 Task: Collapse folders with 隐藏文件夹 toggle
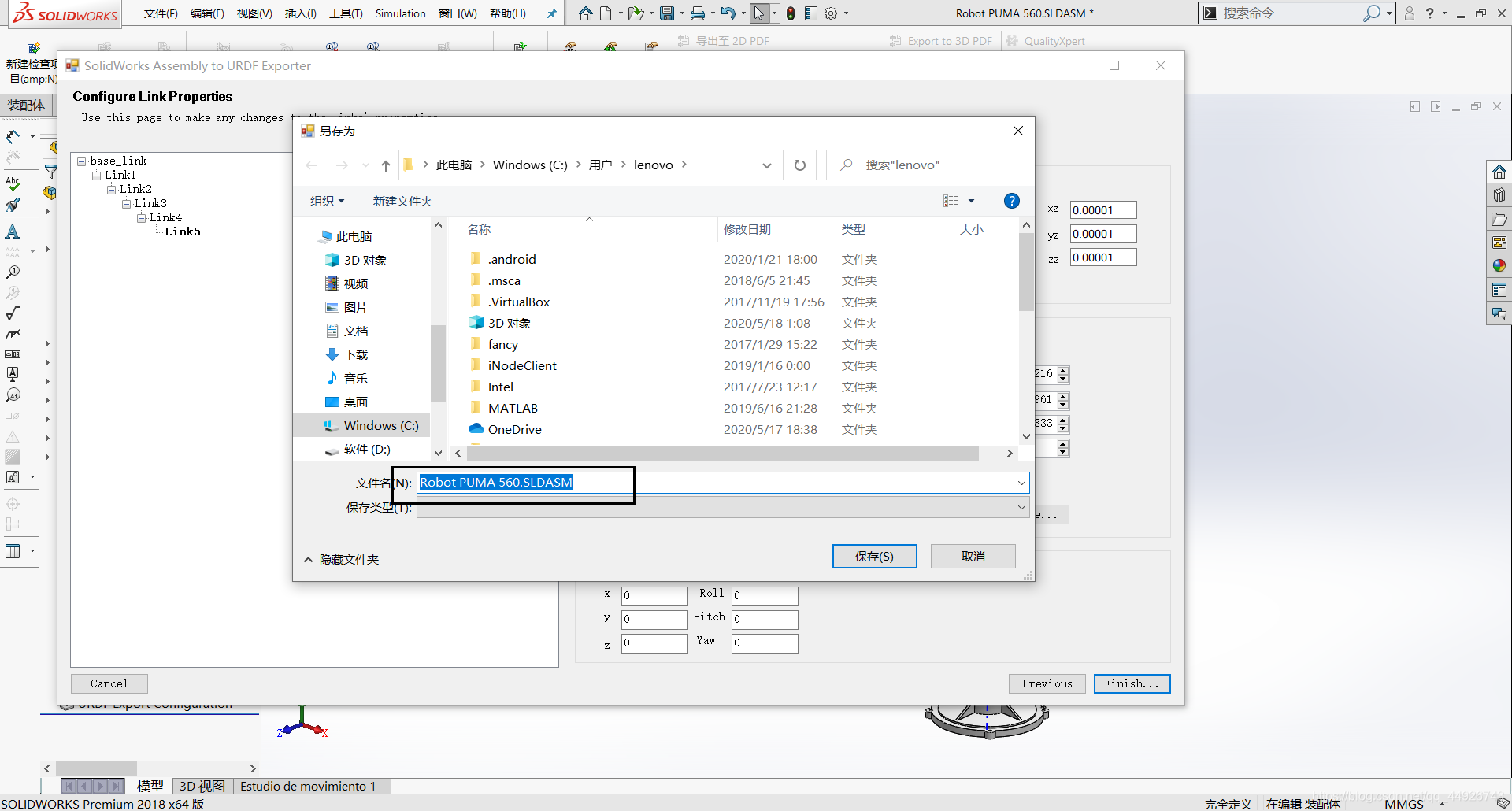tap(341, 559)
